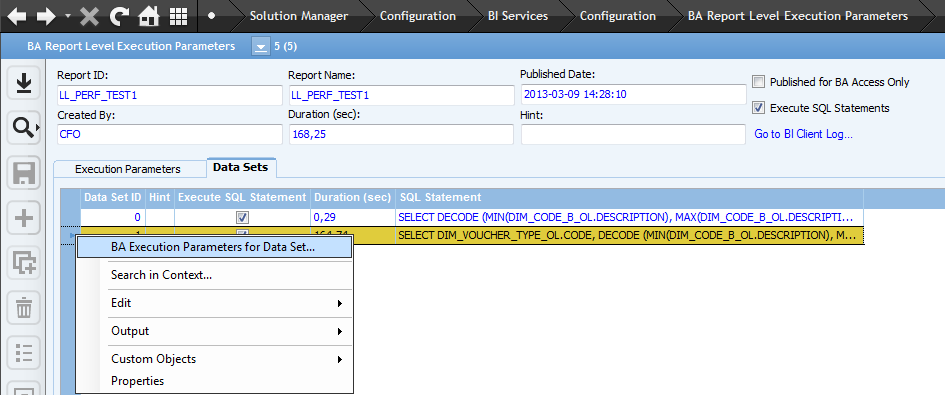Click the new record plus sidebar icon
The height and width of the screenshot is (395, 945).
tap(24, 218)
